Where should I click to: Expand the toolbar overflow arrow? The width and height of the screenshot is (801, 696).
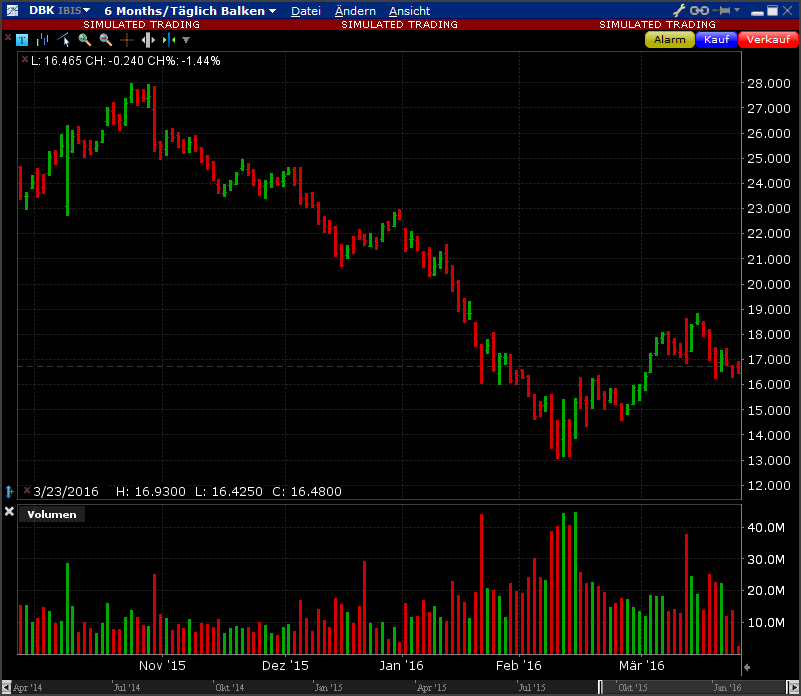(x=186, y=40)
